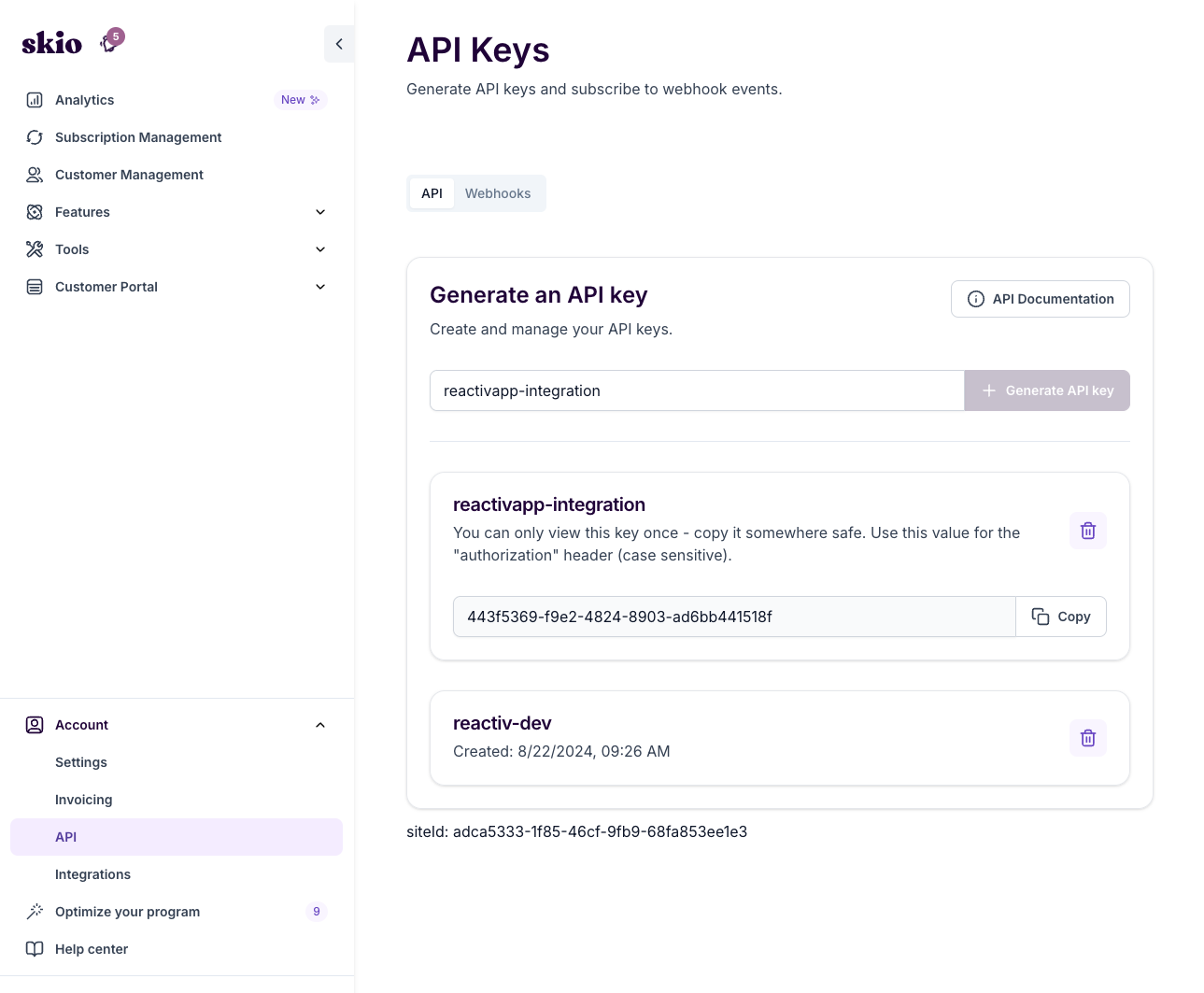Click the Customer Management people icon
This screenshot has width=1204, height=993.
pyautogui.click(x=35, y=175)
